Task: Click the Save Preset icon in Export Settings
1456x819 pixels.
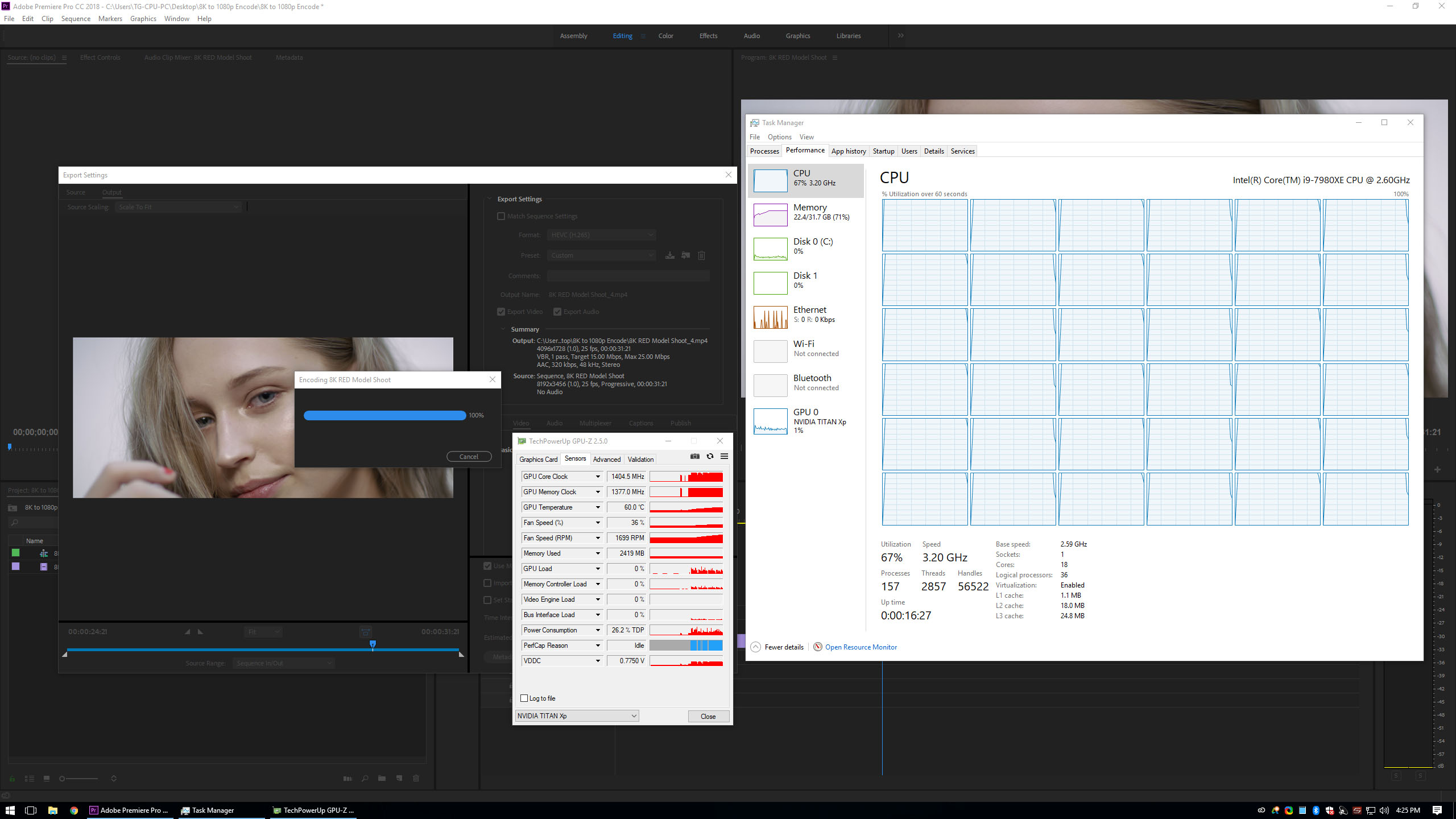Action: point(670,255)
